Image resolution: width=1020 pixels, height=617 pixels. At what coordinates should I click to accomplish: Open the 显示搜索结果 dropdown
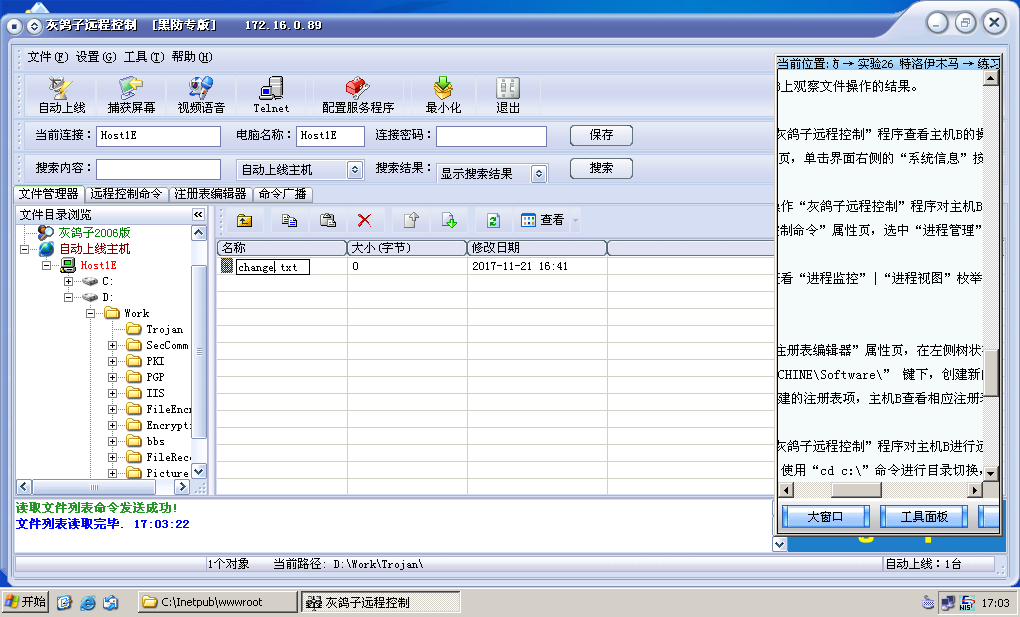539,174
